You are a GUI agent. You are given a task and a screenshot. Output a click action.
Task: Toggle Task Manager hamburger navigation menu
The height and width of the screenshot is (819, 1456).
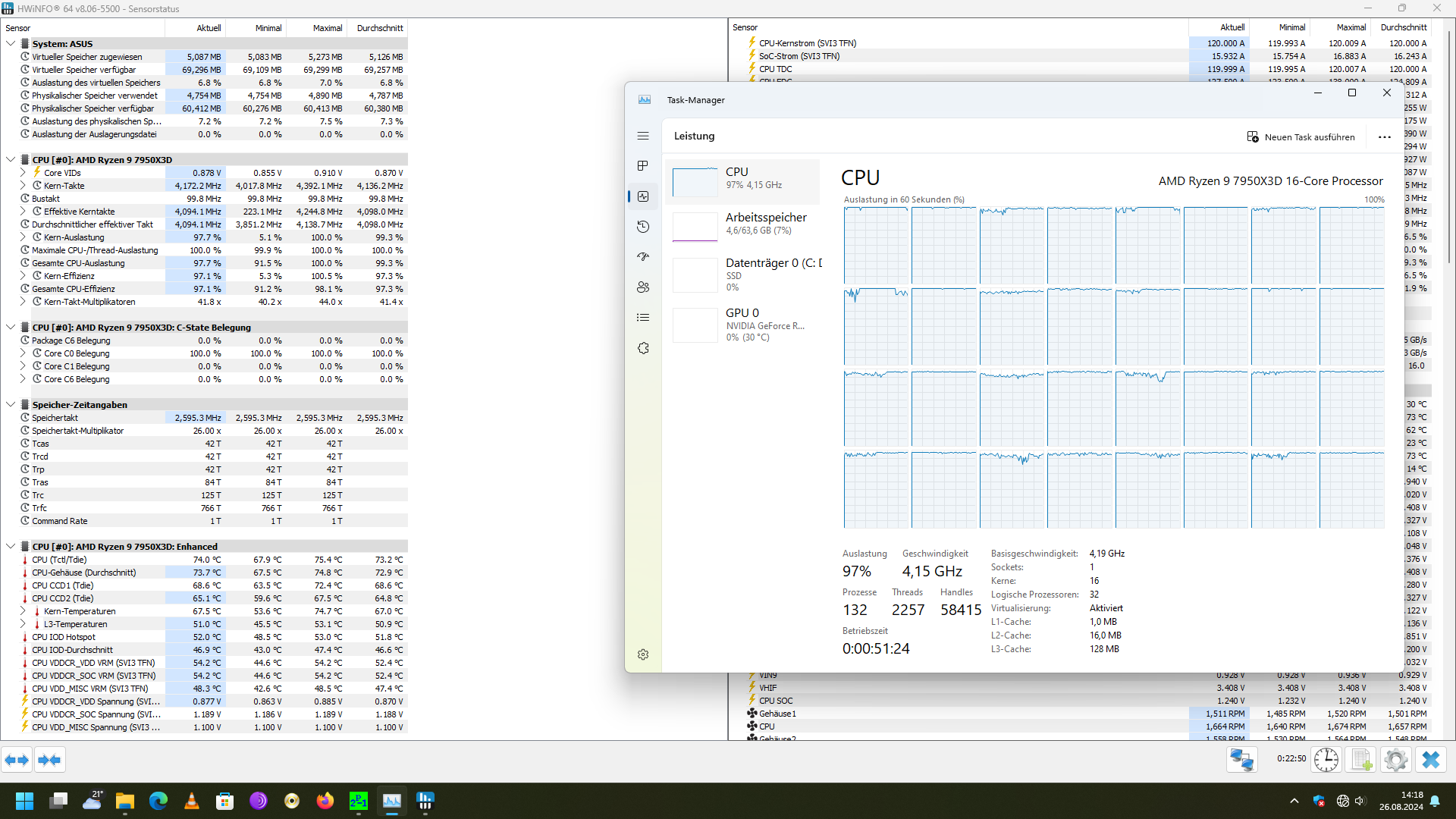[x=643, y=136]
